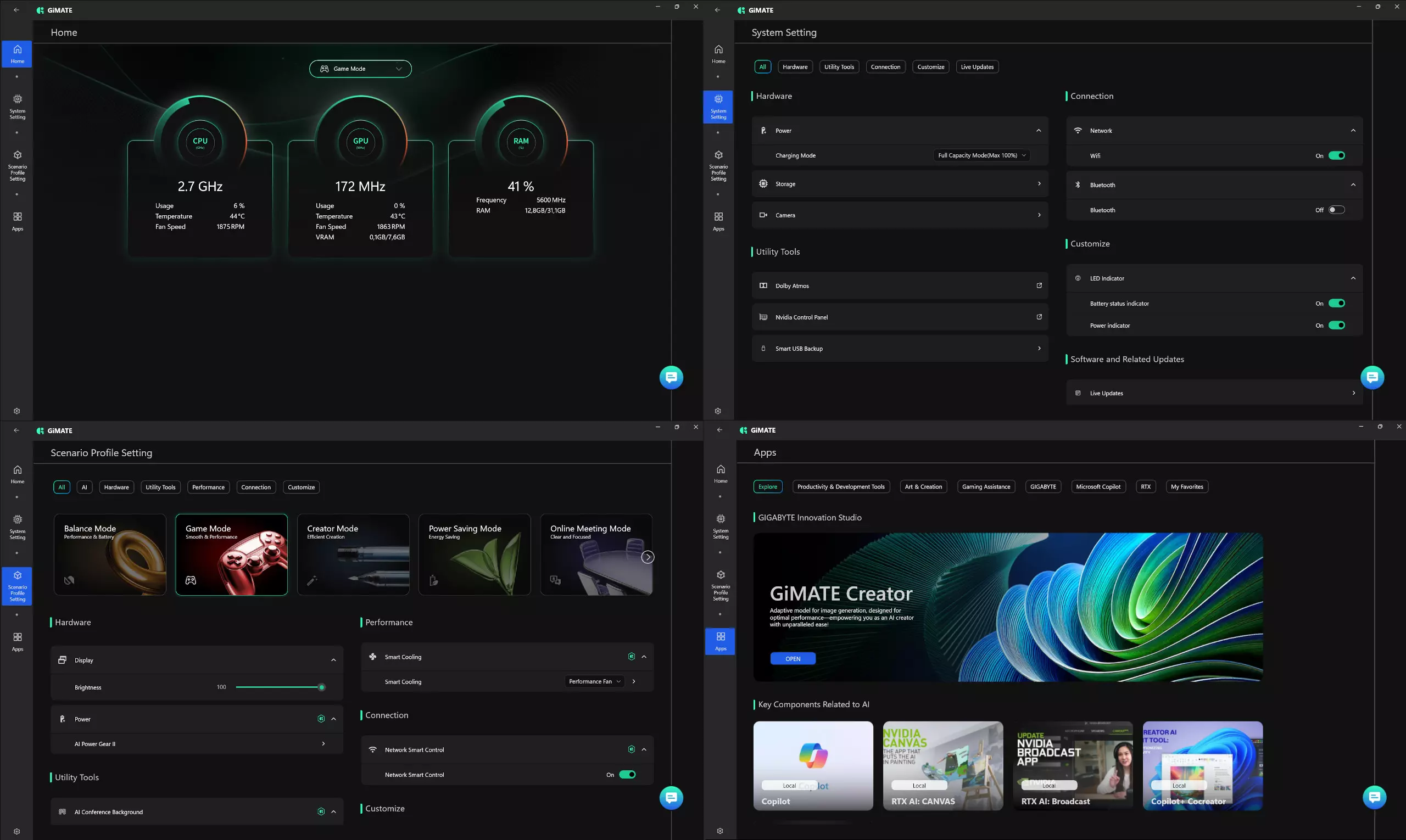Collapse the Network section

click(1353, 131)
